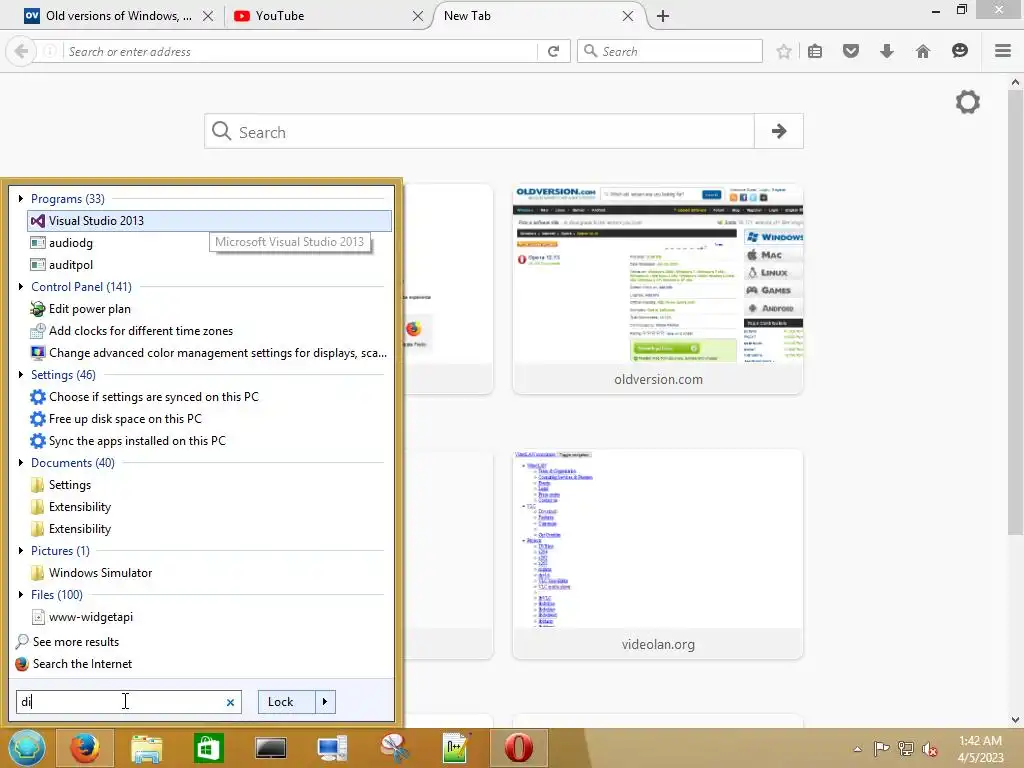Viewport: 1024px width, 768px height.
Task: Show hidden system tray icons
Action: coord(857,749)
